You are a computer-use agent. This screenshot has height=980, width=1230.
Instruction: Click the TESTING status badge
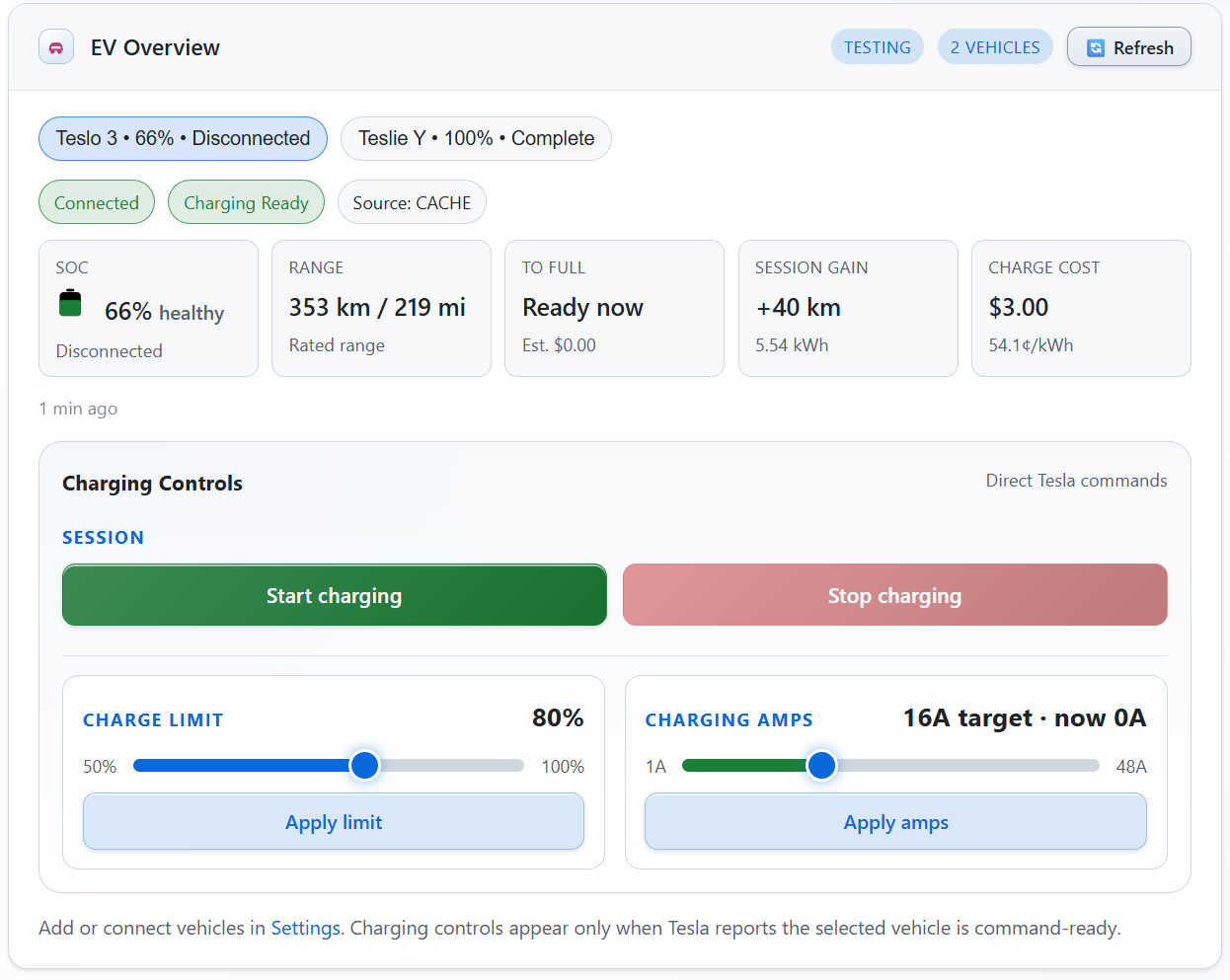(877, 46)
